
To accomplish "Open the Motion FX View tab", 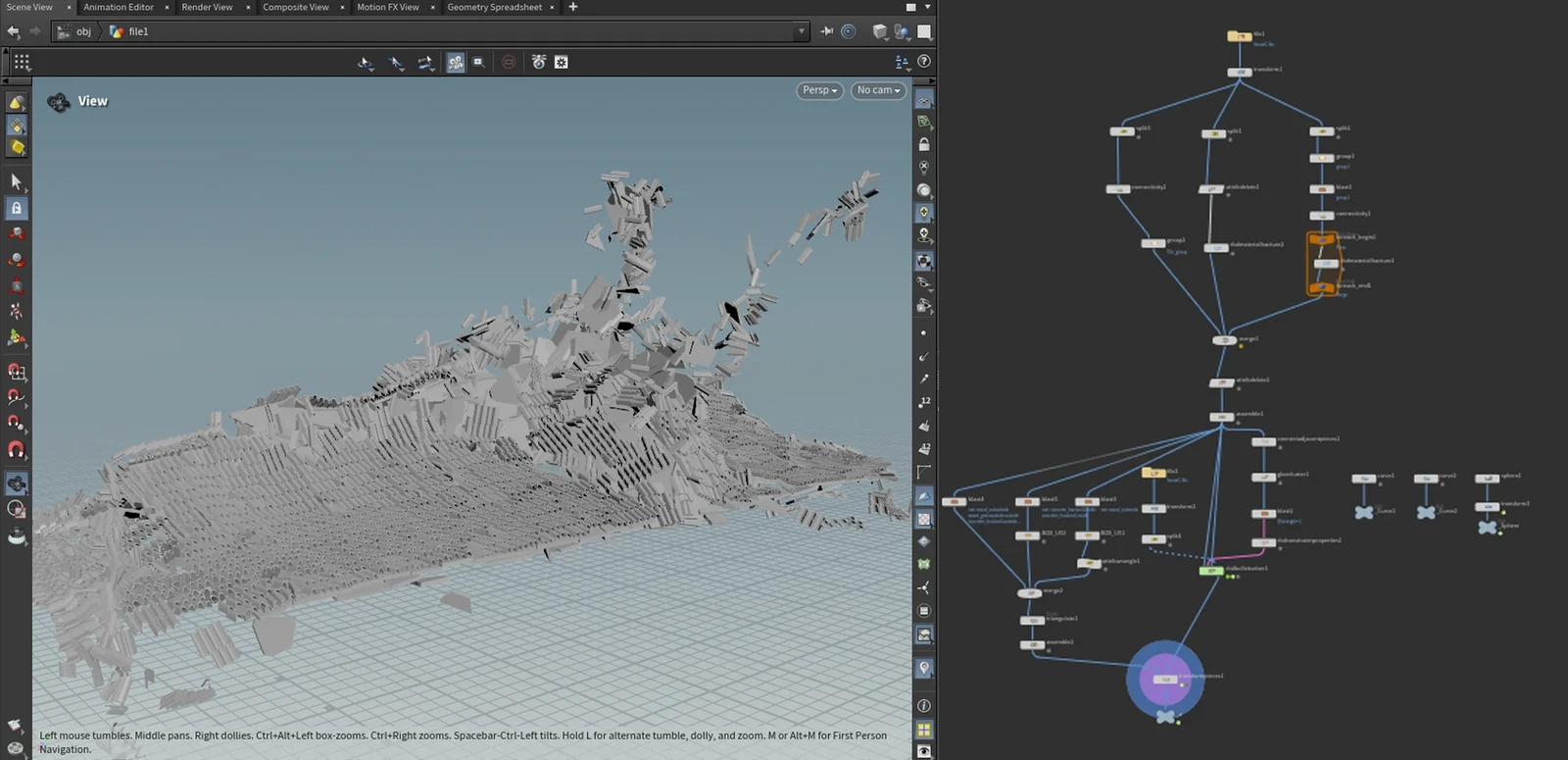I will click(x=387, y=7).
